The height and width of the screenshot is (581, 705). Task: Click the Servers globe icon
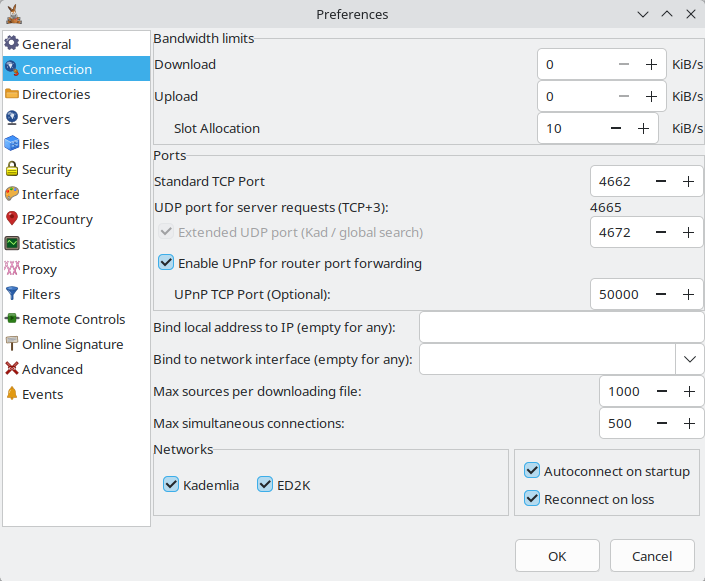pos(12,118)
